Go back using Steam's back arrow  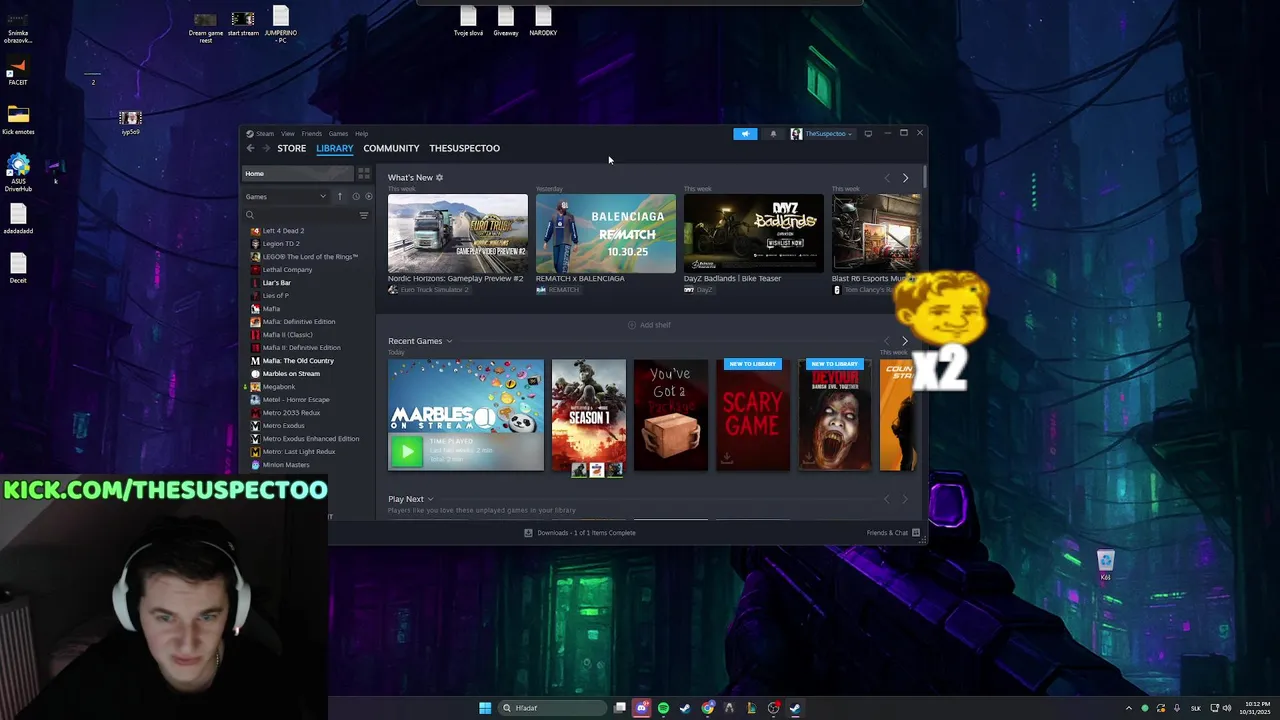[251, 148]
